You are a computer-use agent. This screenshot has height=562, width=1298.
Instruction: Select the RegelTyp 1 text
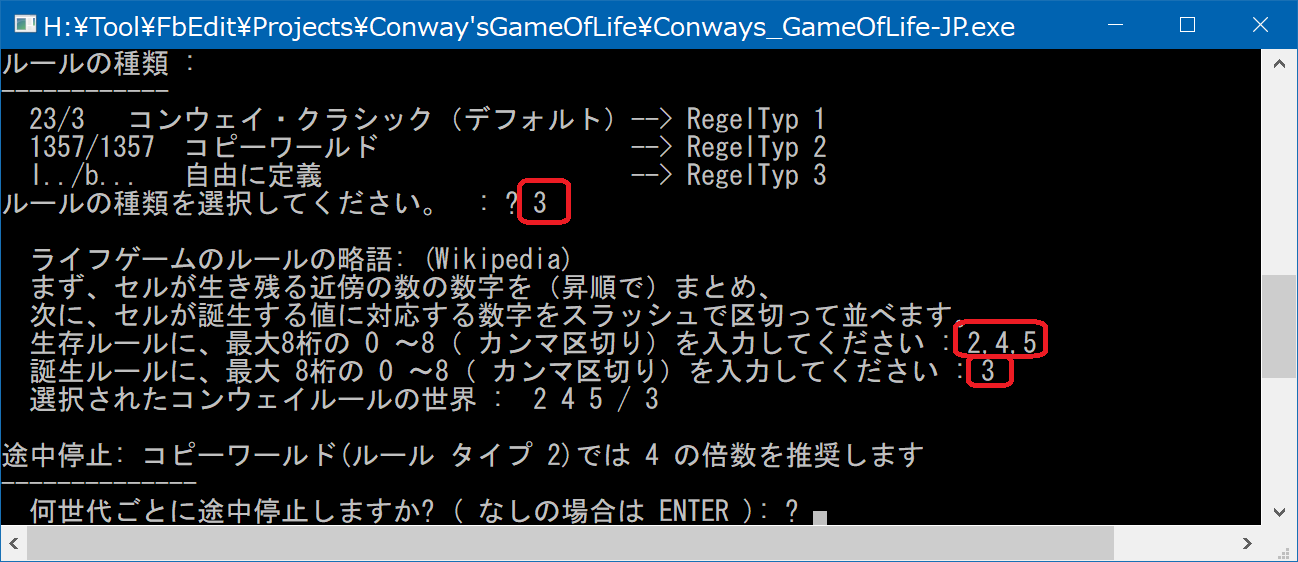(756, 120)
